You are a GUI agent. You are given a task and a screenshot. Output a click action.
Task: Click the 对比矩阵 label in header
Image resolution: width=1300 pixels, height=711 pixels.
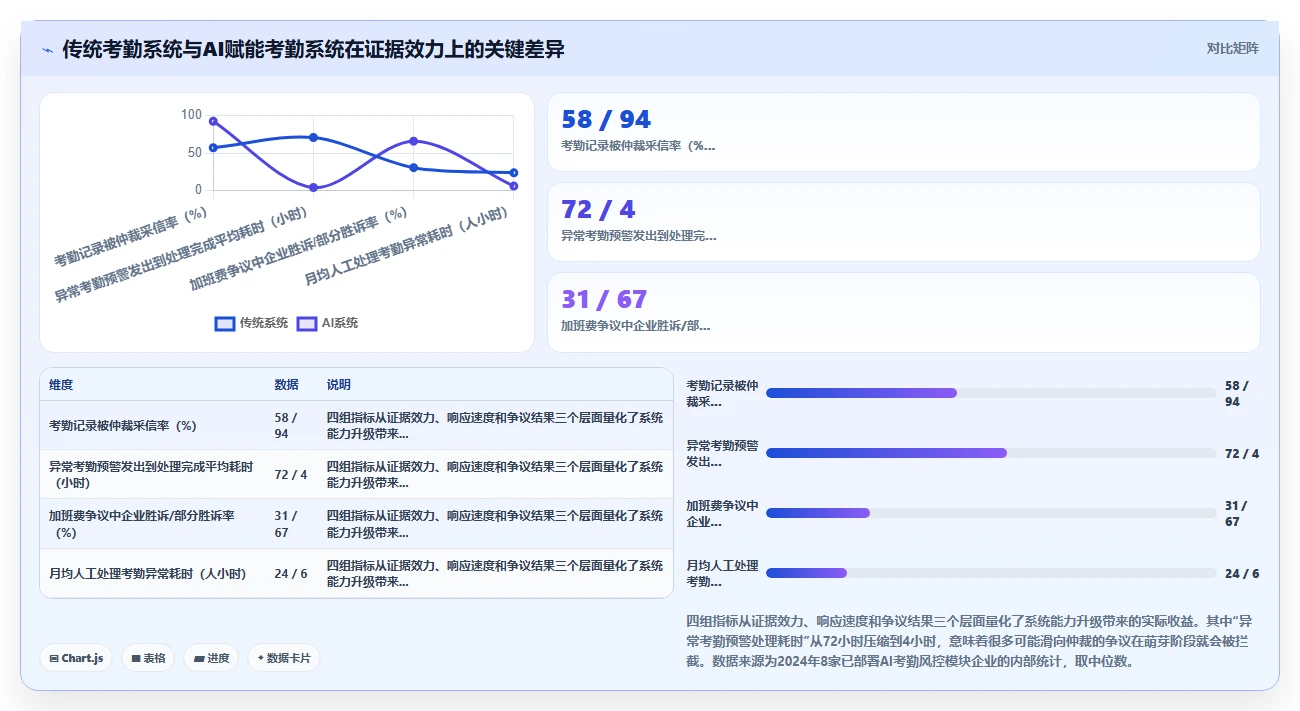pos(1232,48)
